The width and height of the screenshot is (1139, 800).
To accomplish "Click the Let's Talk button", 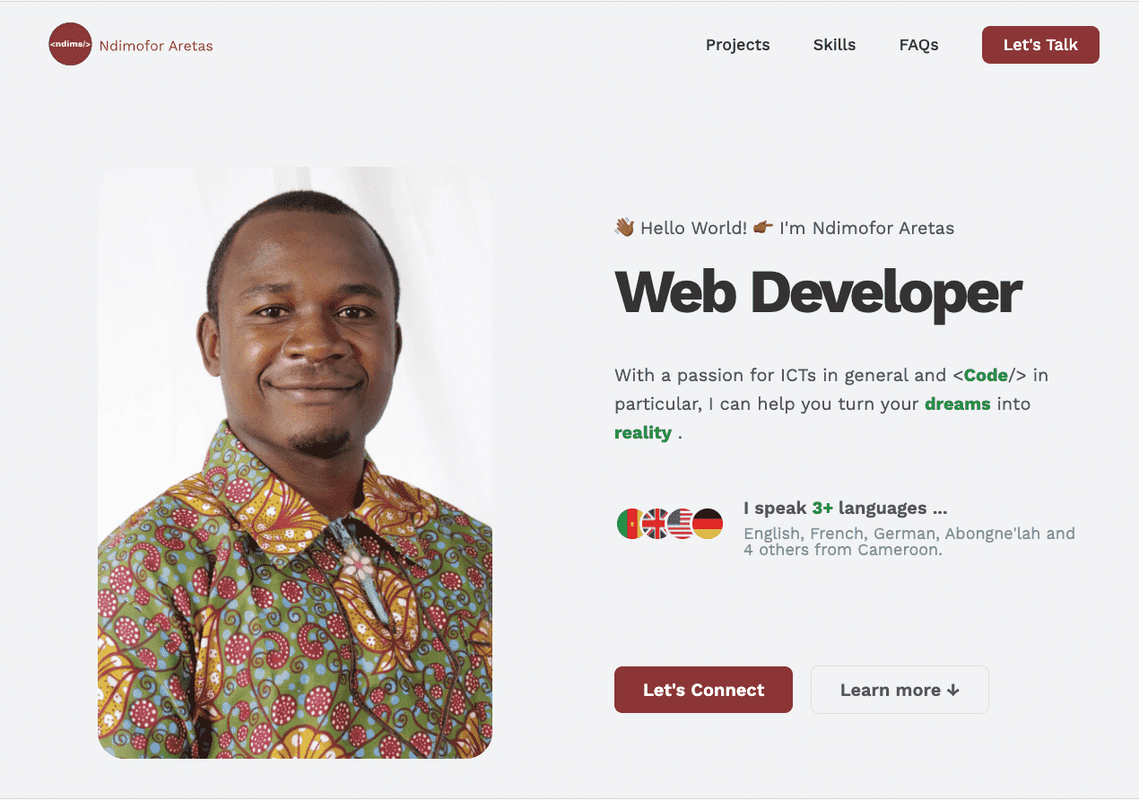I will point(1040,45).
